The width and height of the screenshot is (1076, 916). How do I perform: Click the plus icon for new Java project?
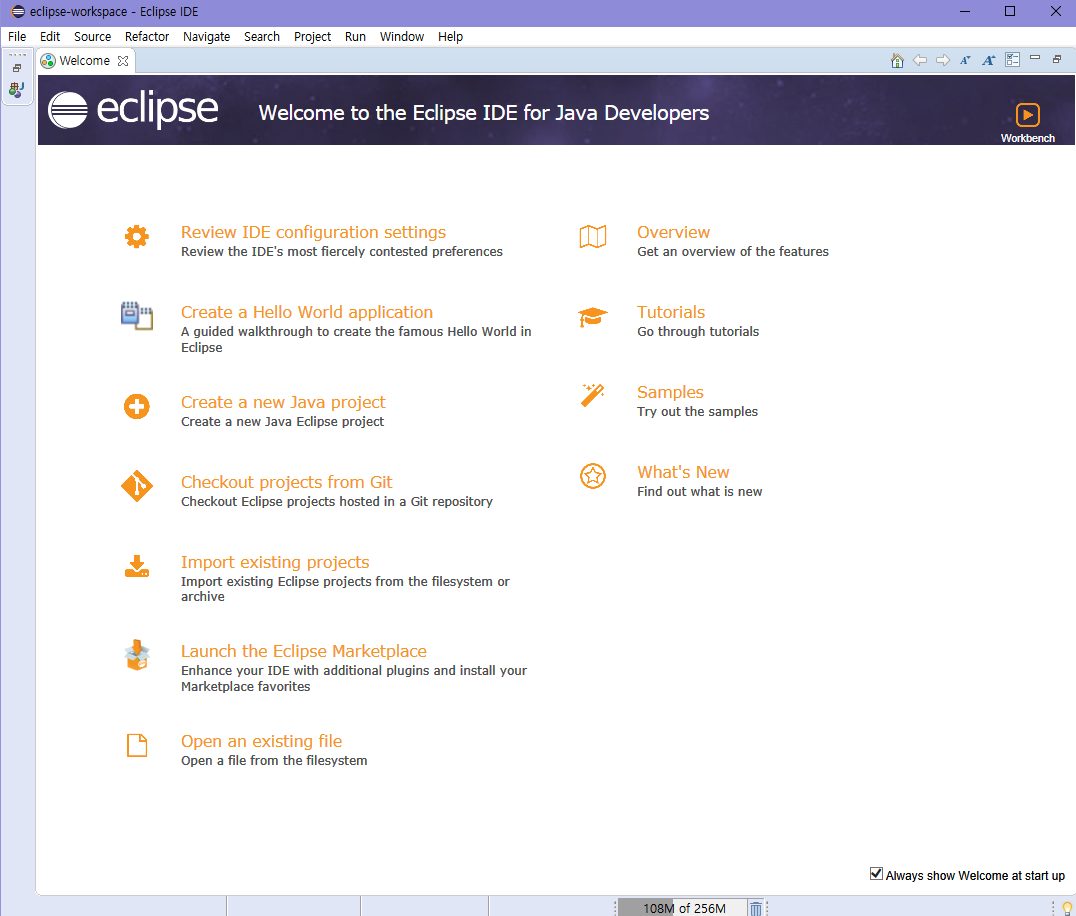137,406
